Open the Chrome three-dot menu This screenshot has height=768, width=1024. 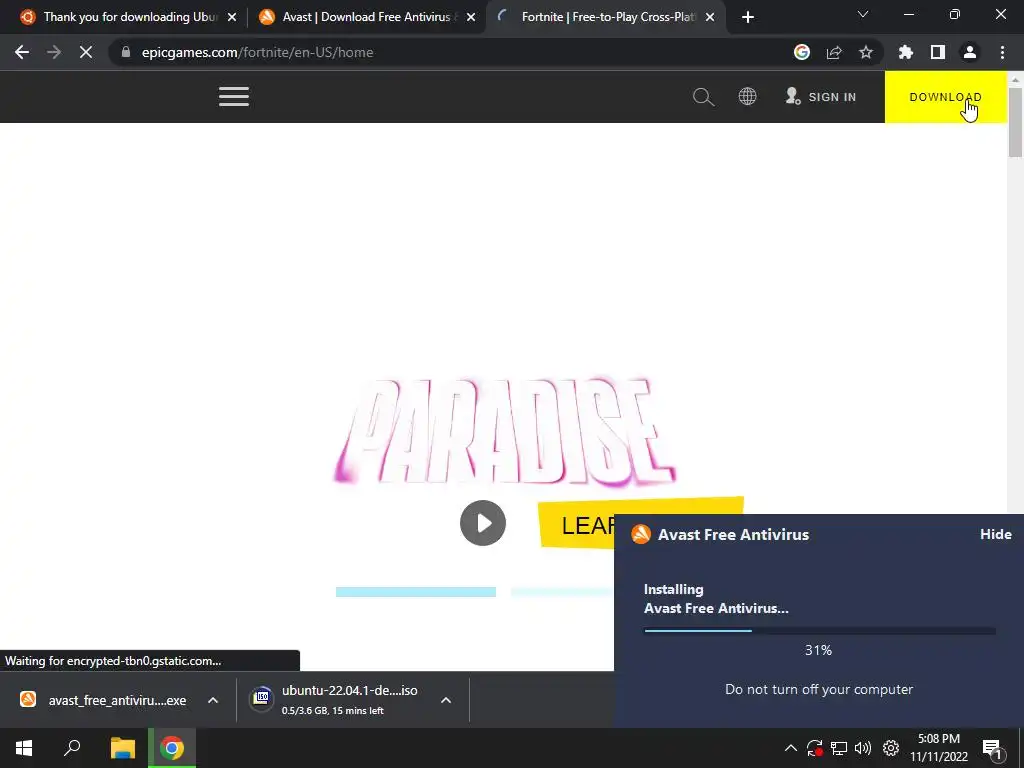point(1002,52)
